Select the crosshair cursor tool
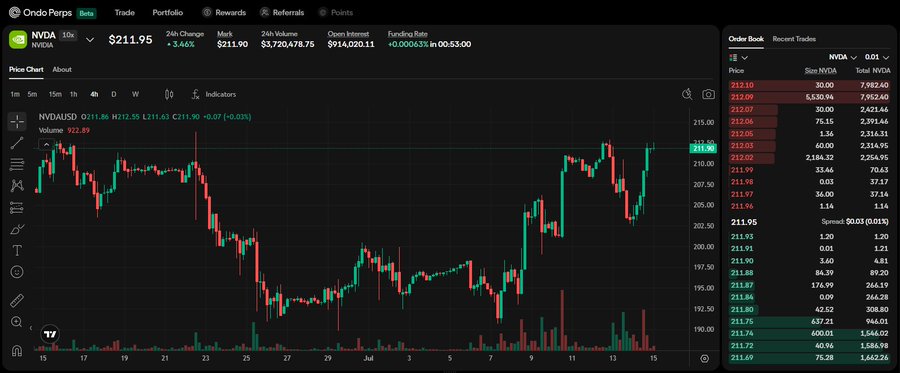 click(17, 121)
